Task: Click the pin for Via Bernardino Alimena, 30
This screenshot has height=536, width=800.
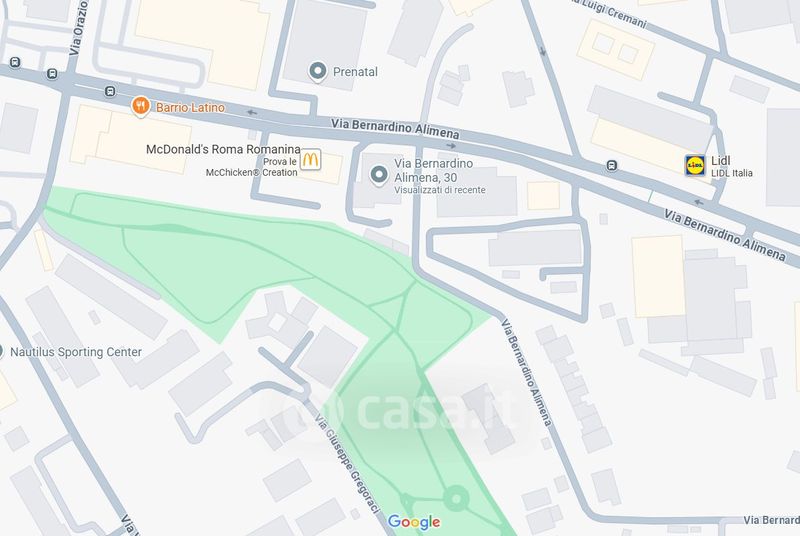Action: (x=379, y=175)
